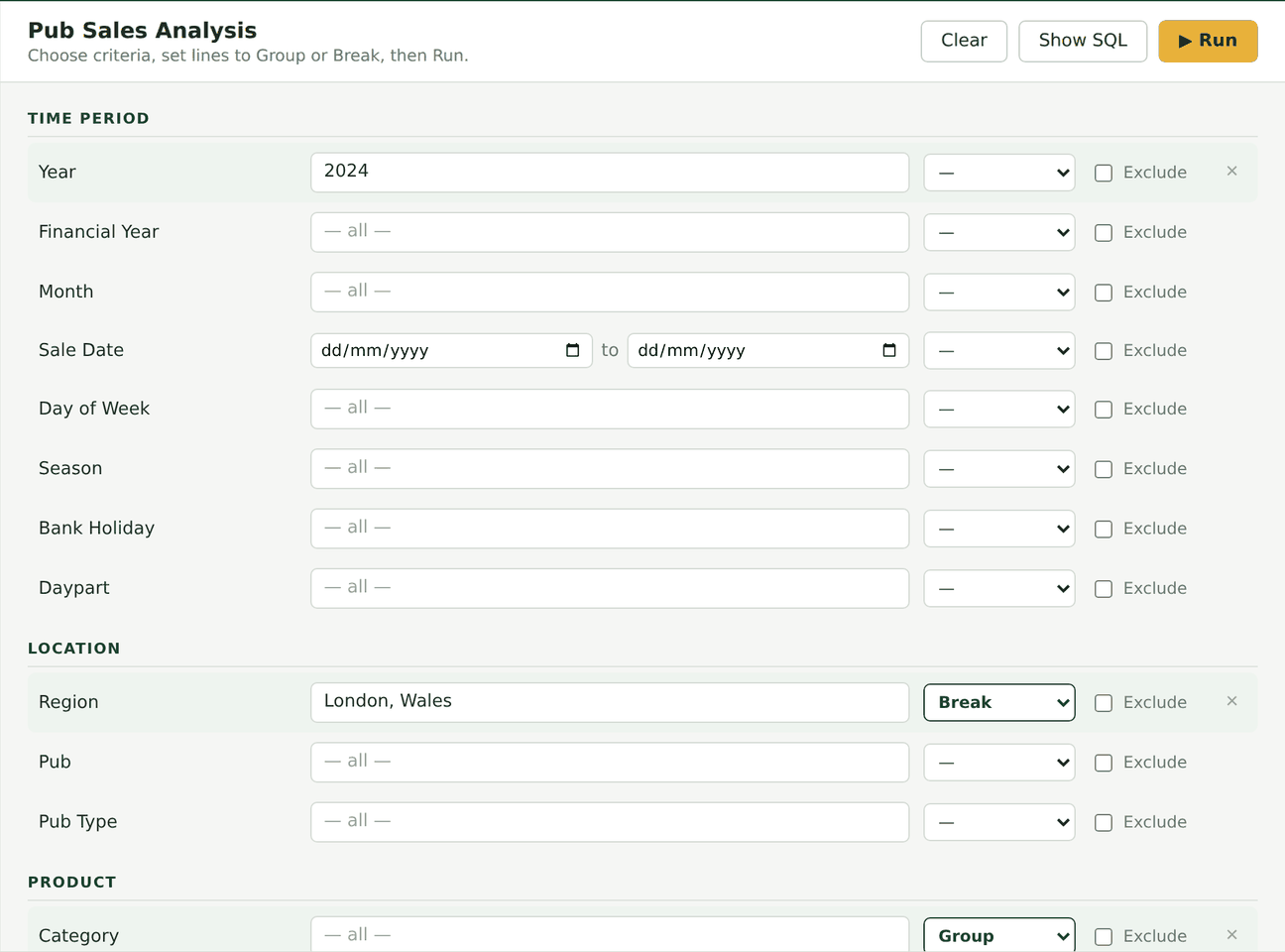Focus the Season value field
1285x952 pixels.
pyautogui.click(x=610, y=468)
